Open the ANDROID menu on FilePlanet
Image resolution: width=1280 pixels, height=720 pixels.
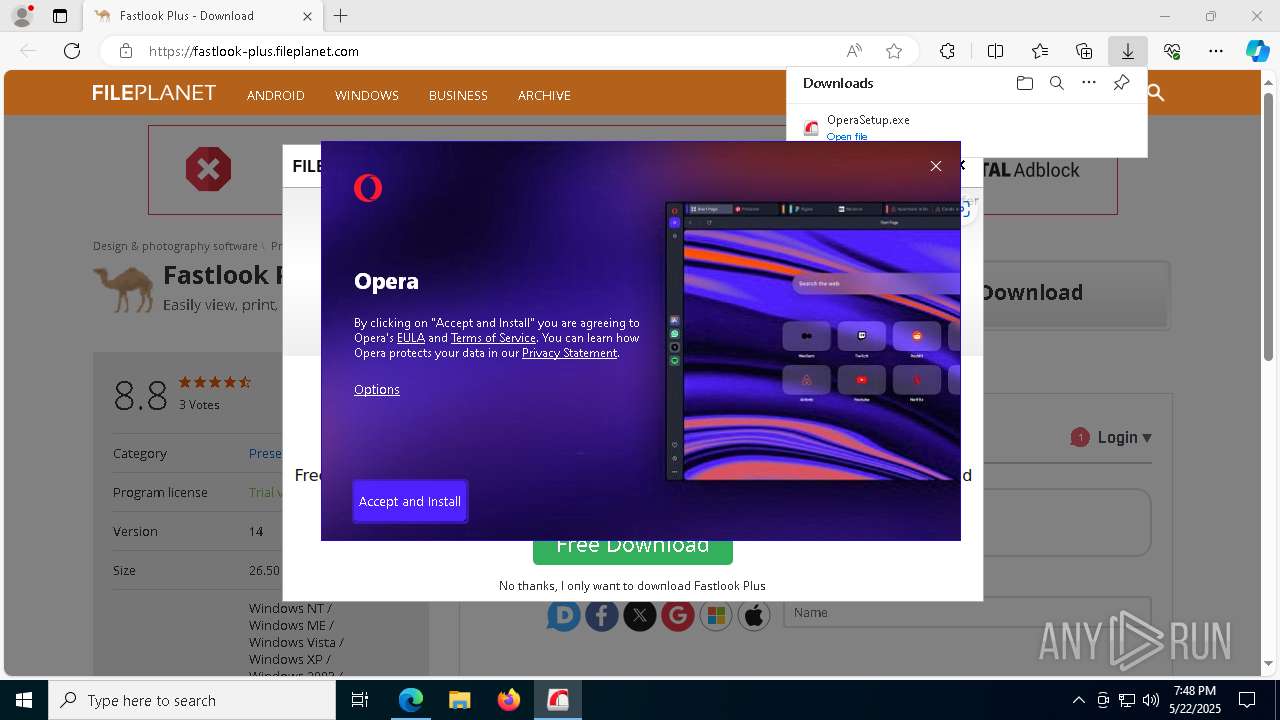[275, 95]
